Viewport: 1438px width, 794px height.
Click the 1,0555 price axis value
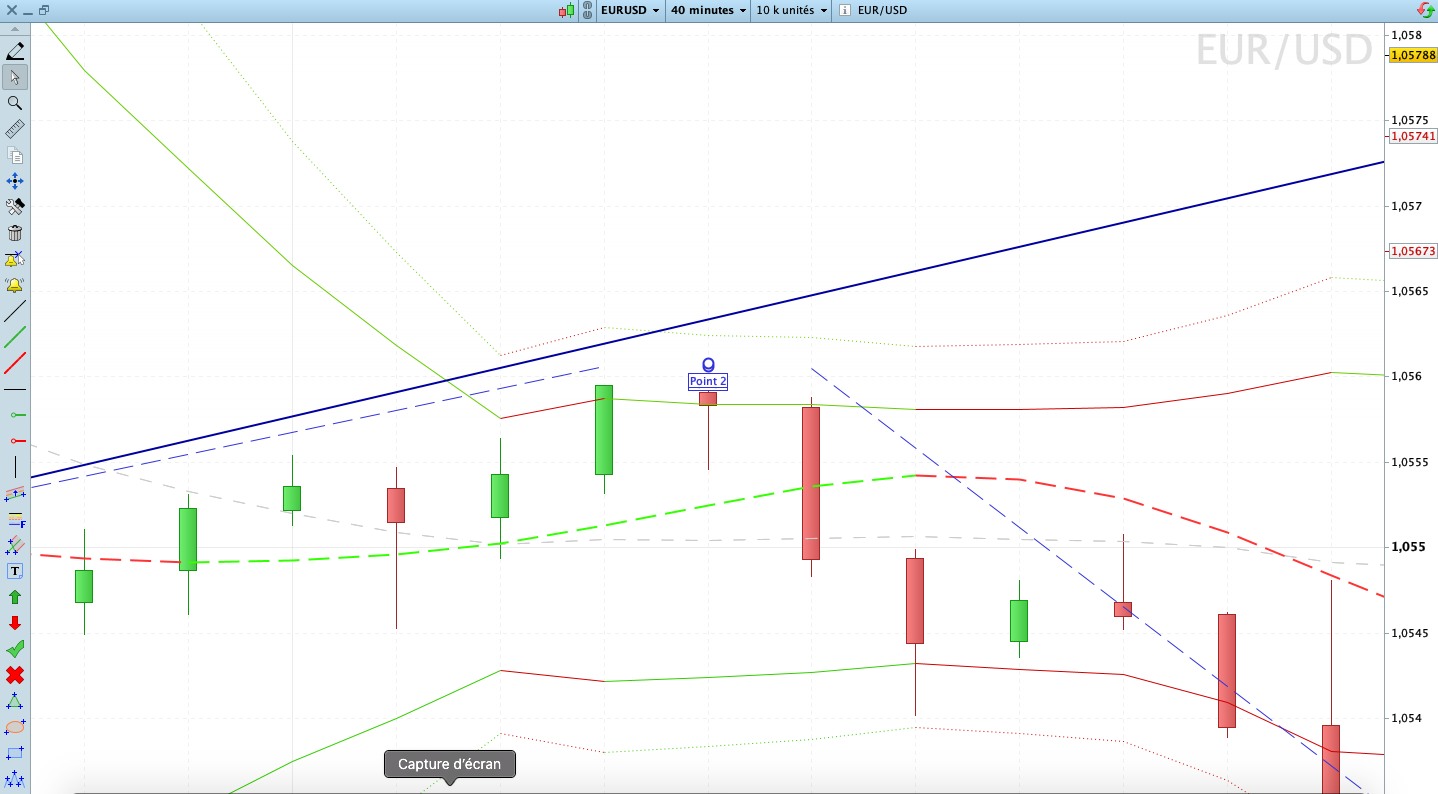pyautogui.click(x=1410, y=462)
